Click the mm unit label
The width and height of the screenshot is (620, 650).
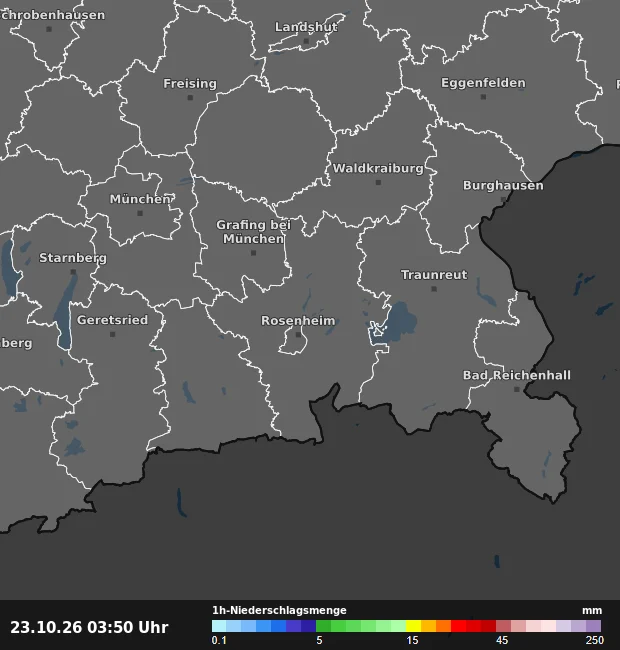592,611
